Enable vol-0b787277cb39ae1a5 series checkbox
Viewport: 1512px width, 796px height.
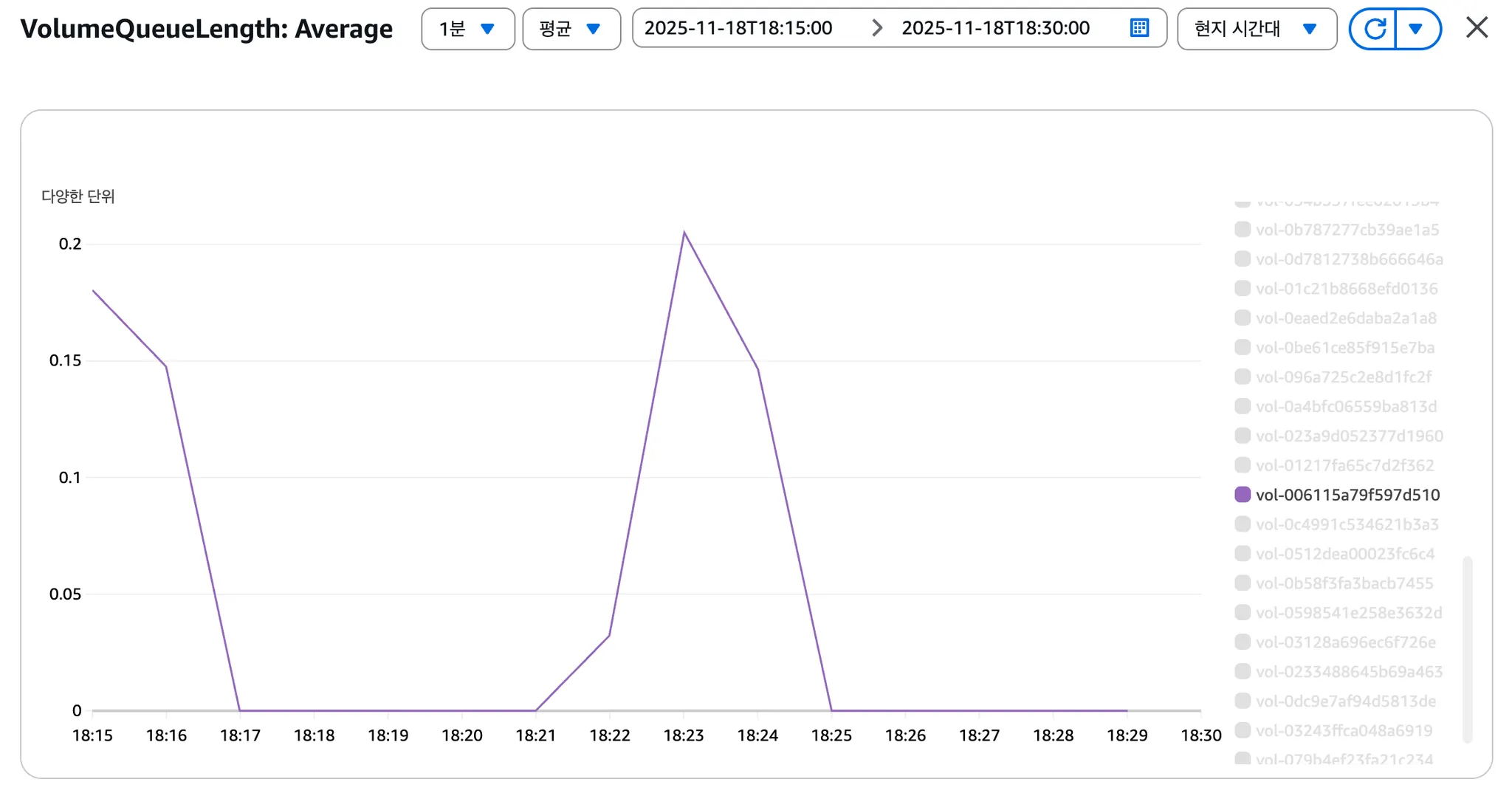point(1243,230)
